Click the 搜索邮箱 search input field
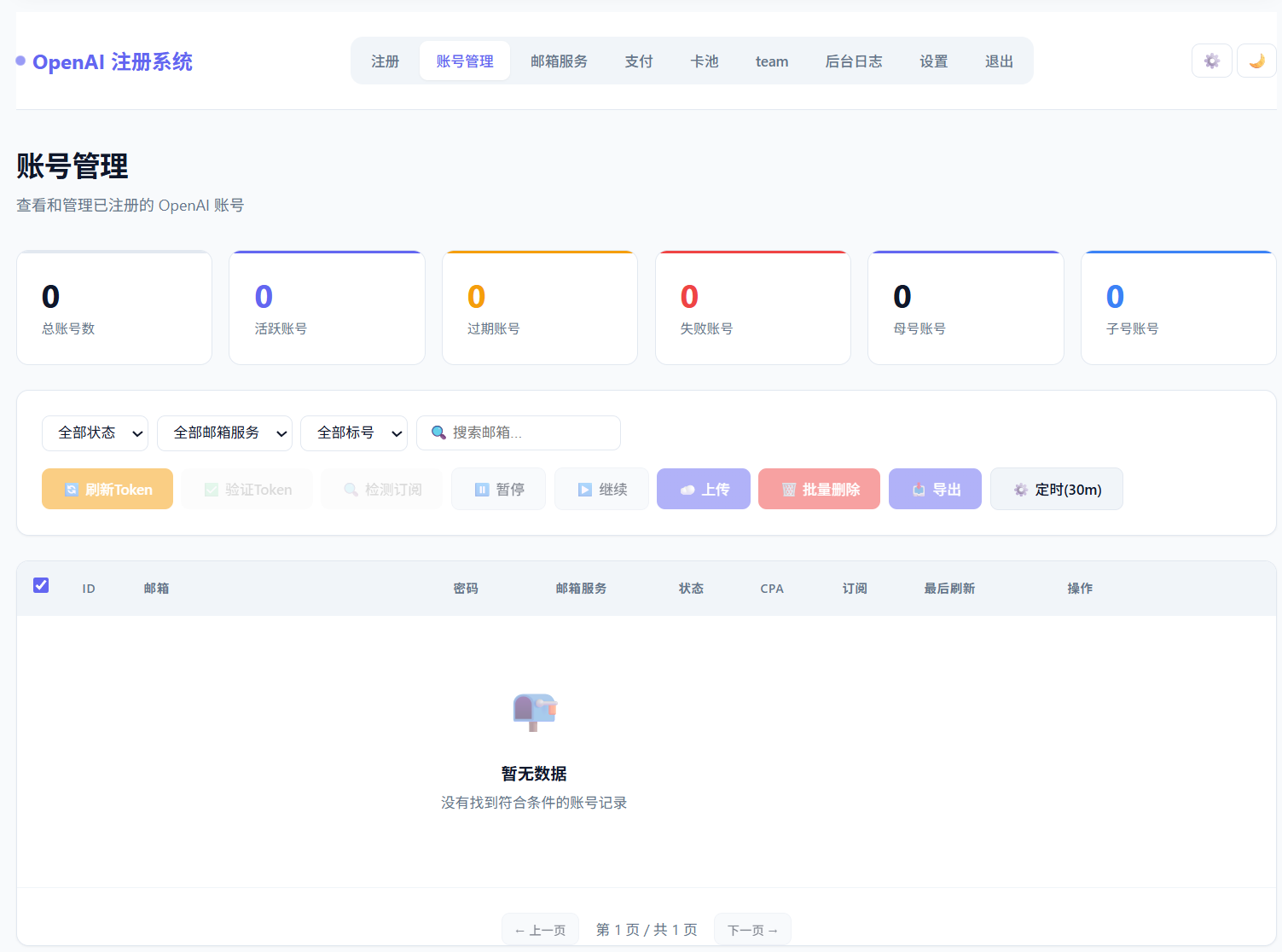Viewport: 1282px width, 952px height. pos(518,432)
